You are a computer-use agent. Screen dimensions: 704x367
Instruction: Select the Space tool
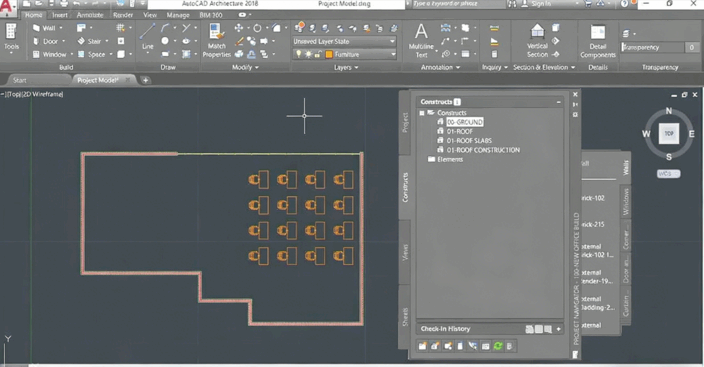point(92,54)
